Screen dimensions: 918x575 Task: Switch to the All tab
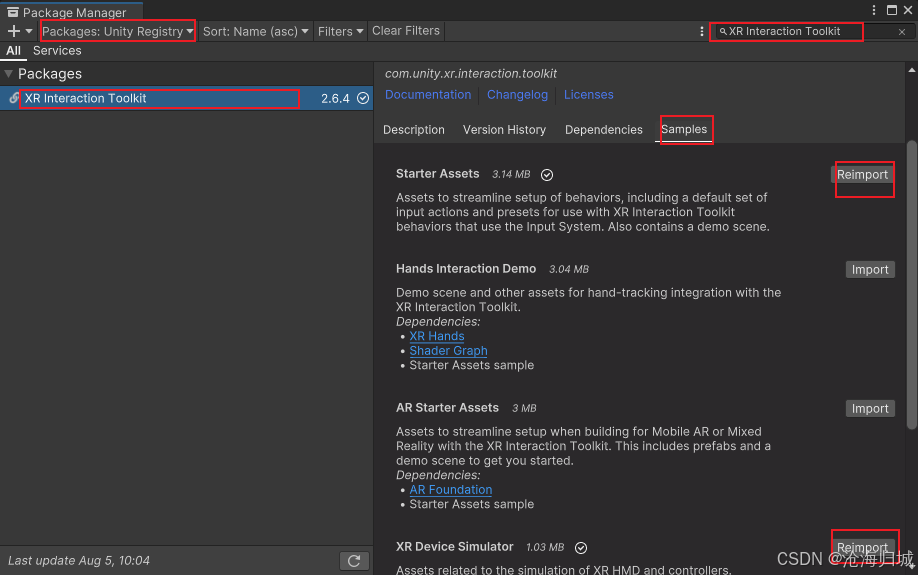tap(13, 51)
